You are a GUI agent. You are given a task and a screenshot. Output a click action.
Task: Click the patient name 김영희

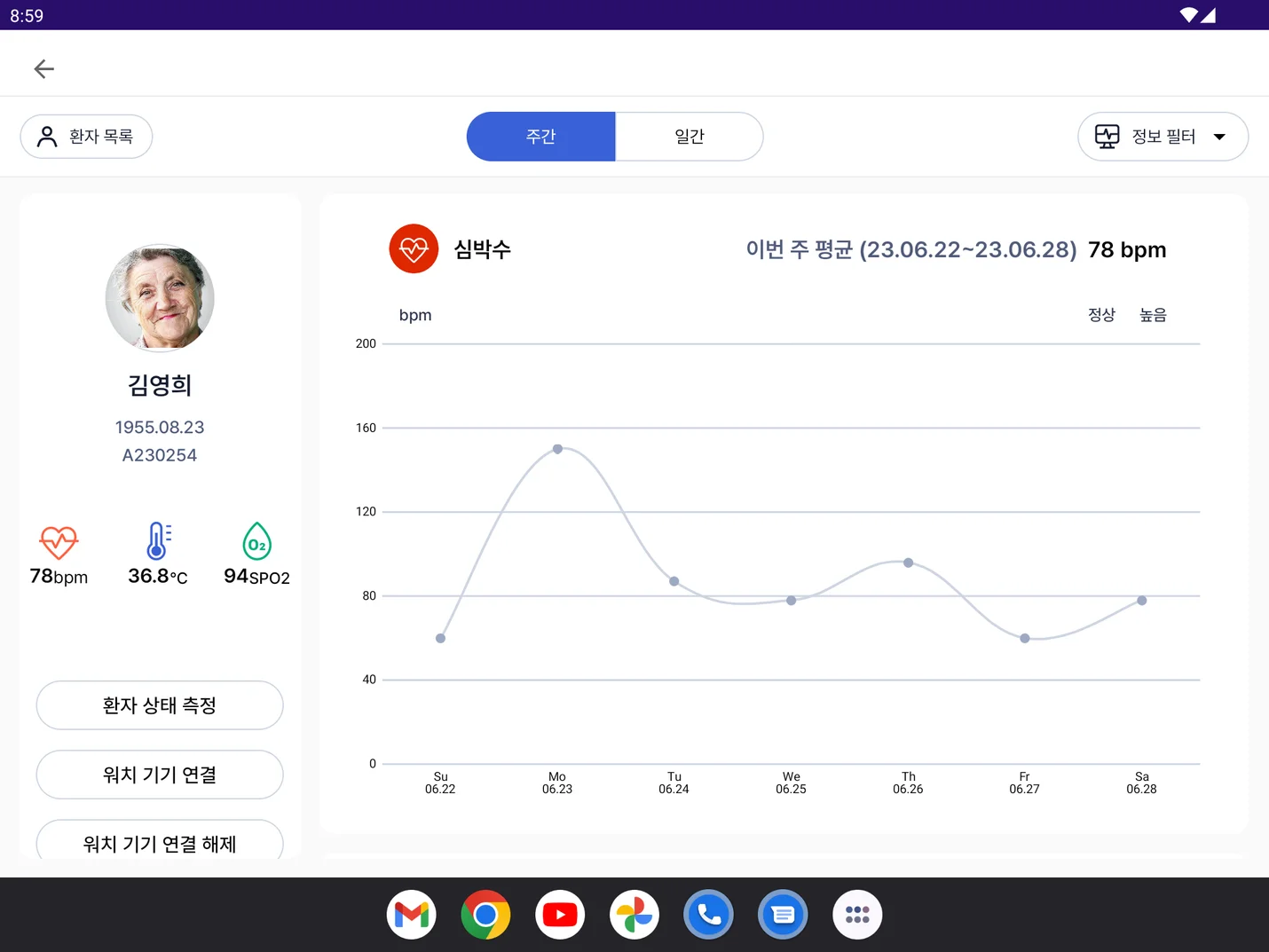pos(160,385)
